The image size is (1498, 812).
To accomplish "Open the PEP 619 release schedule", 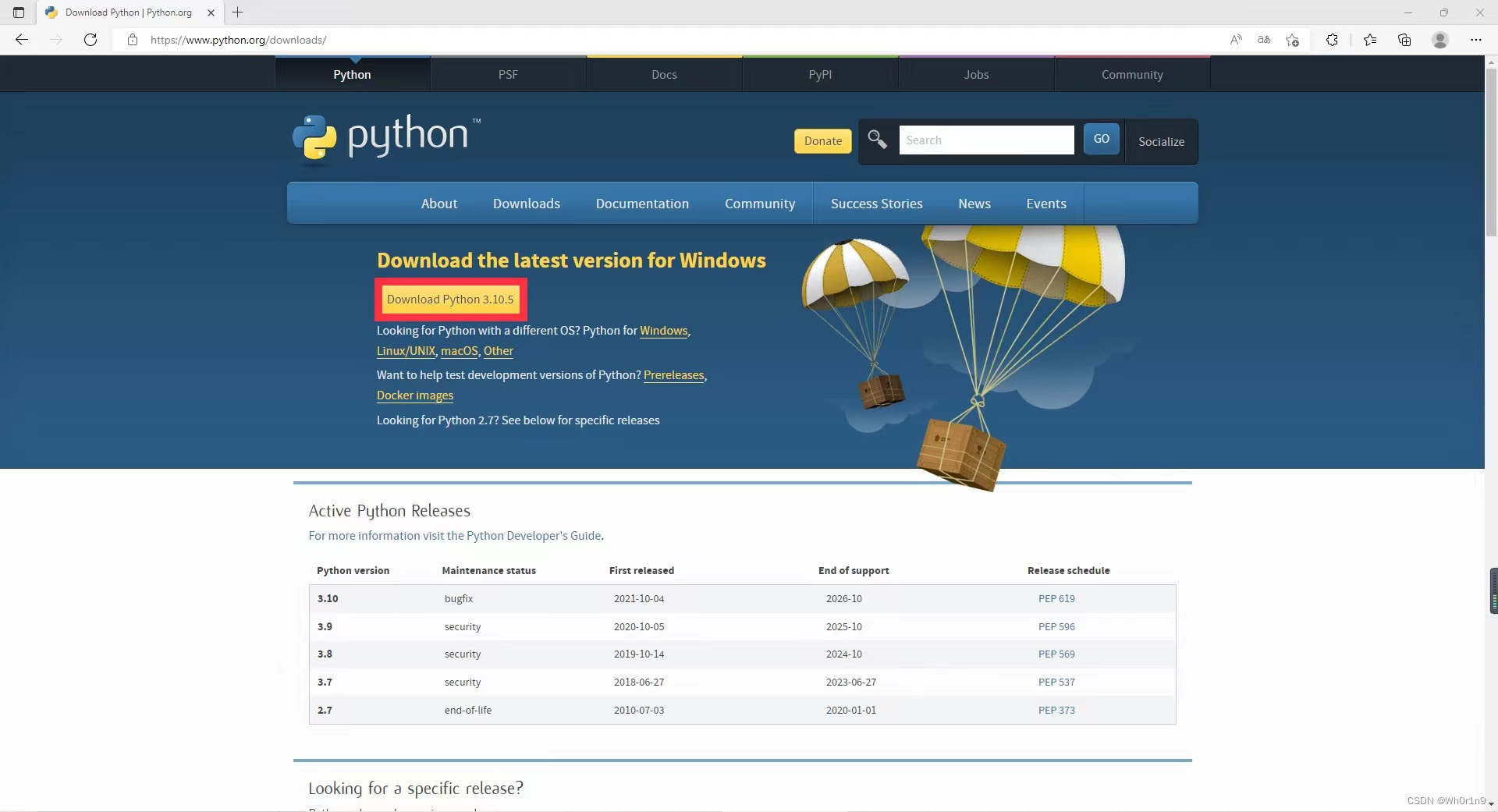I will 1056,599.
